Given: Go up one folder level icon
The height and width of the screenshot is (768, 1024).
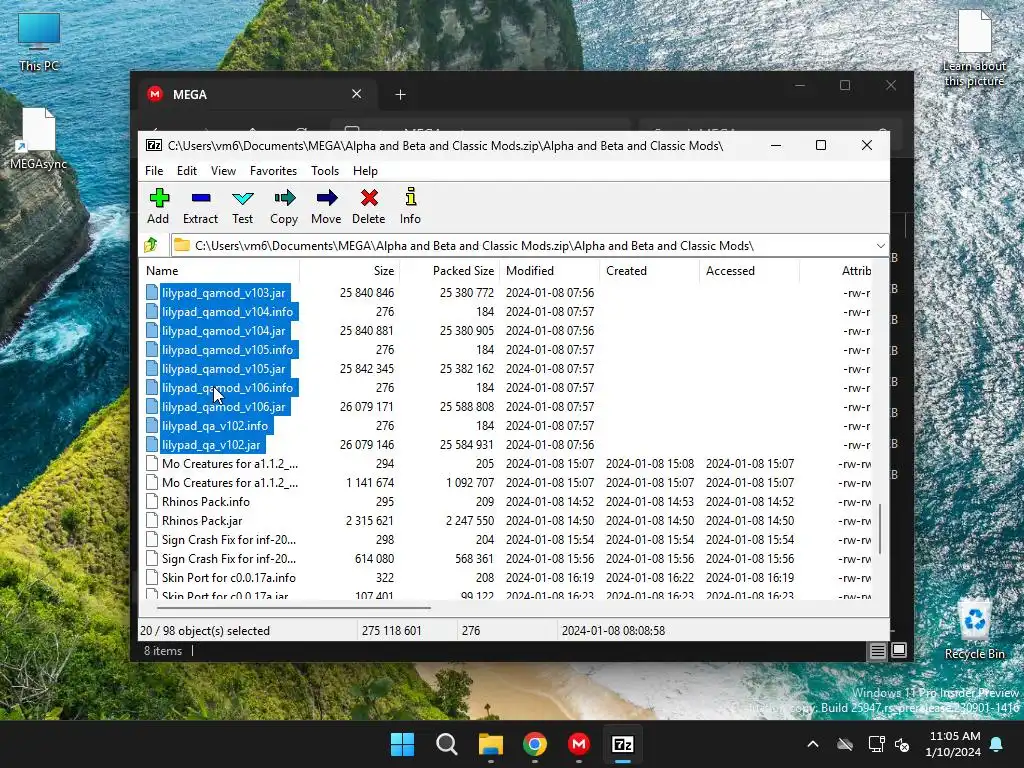Looking at the screenshot, I should point(152,245).
